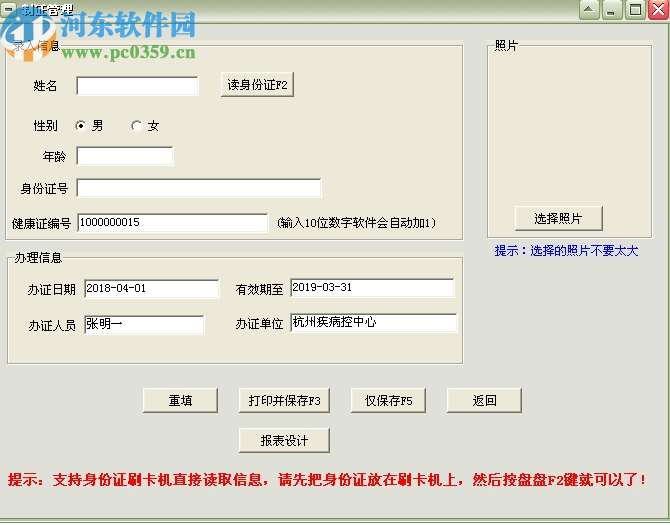Image resolution: width=670 pixels, height=525 pixels.
Task: Click the 打印并保存F3 button
Action: (x=284, y=400)
